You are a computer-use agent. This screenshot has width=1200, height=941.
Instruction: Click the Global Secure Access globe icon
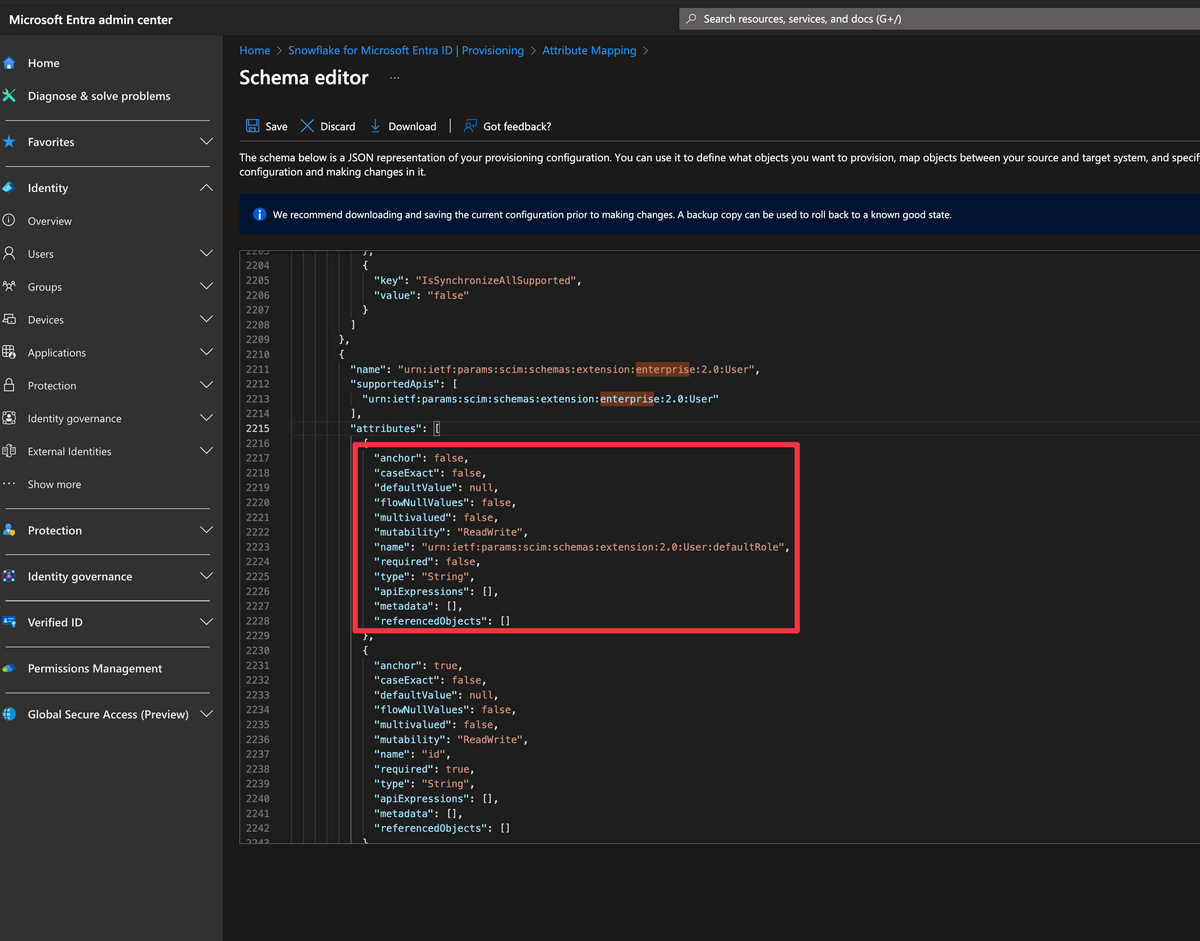click(9, 715)
